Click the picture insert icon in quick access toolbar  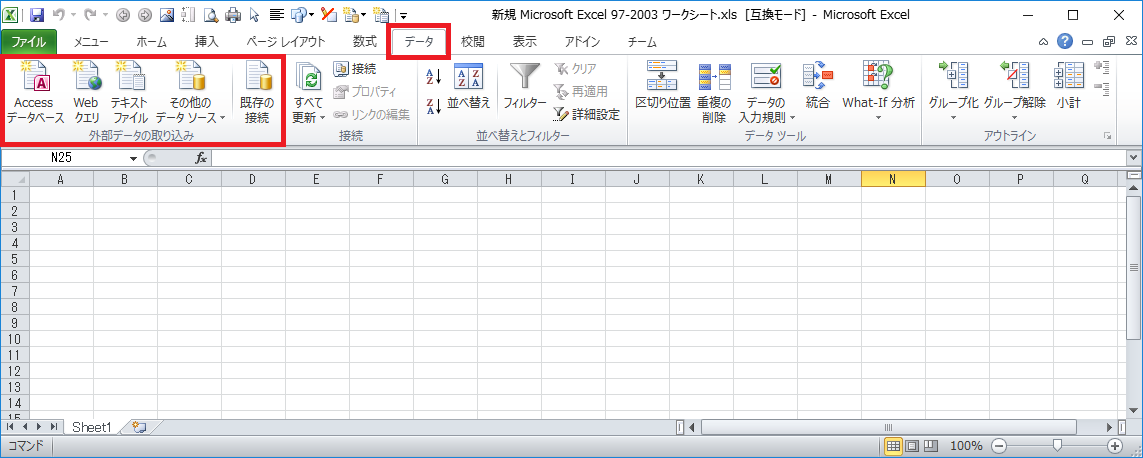click(166, 14)
